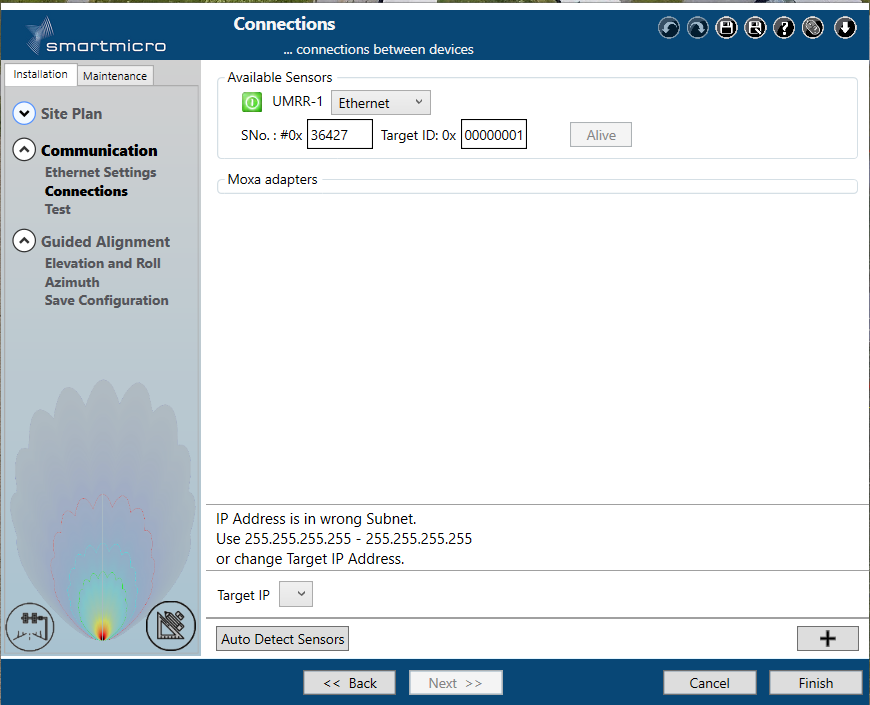870x705 pixels.
Task: Open the Test page under Communication
Action: (x=58, y=209)
